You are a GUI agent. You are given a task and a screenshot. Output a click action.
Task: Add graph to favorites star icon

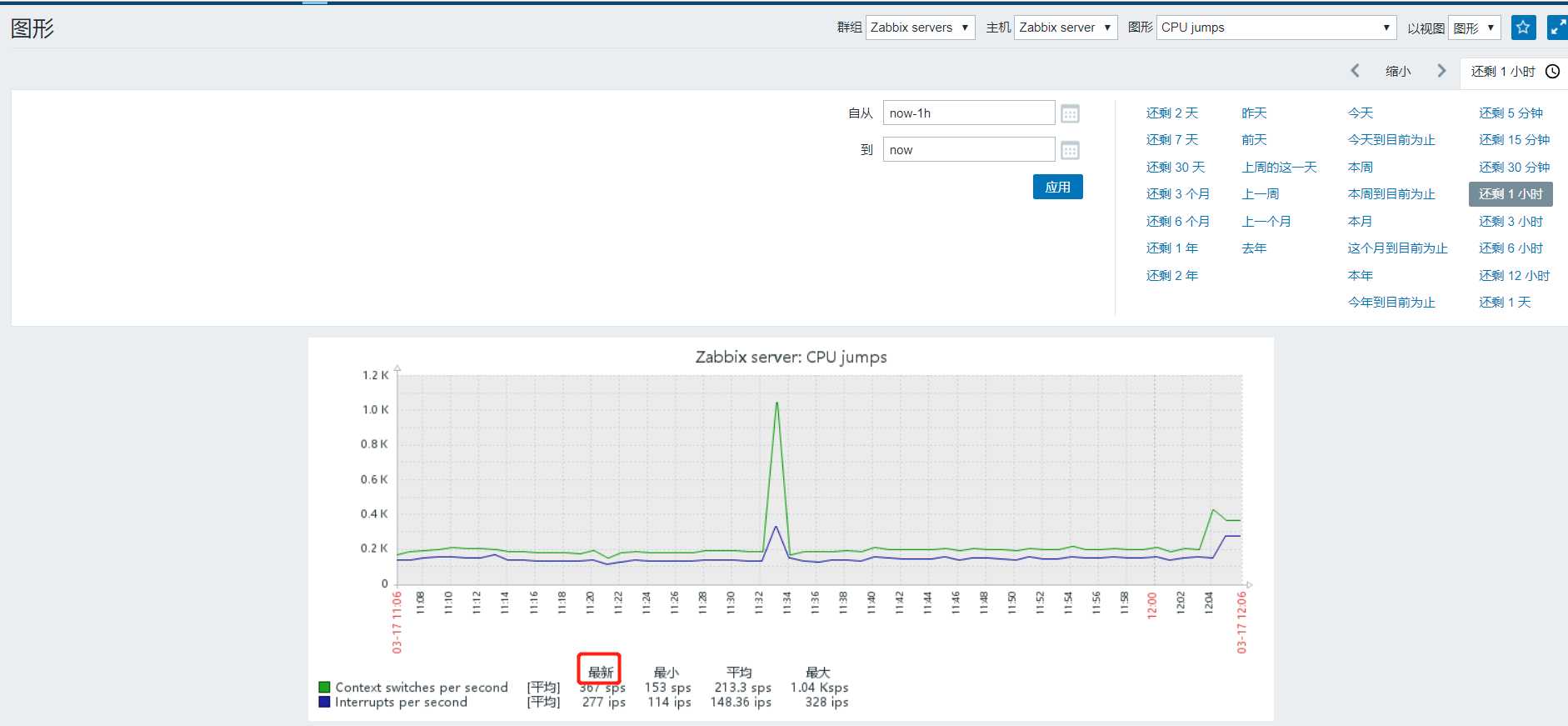[1523, 28]
